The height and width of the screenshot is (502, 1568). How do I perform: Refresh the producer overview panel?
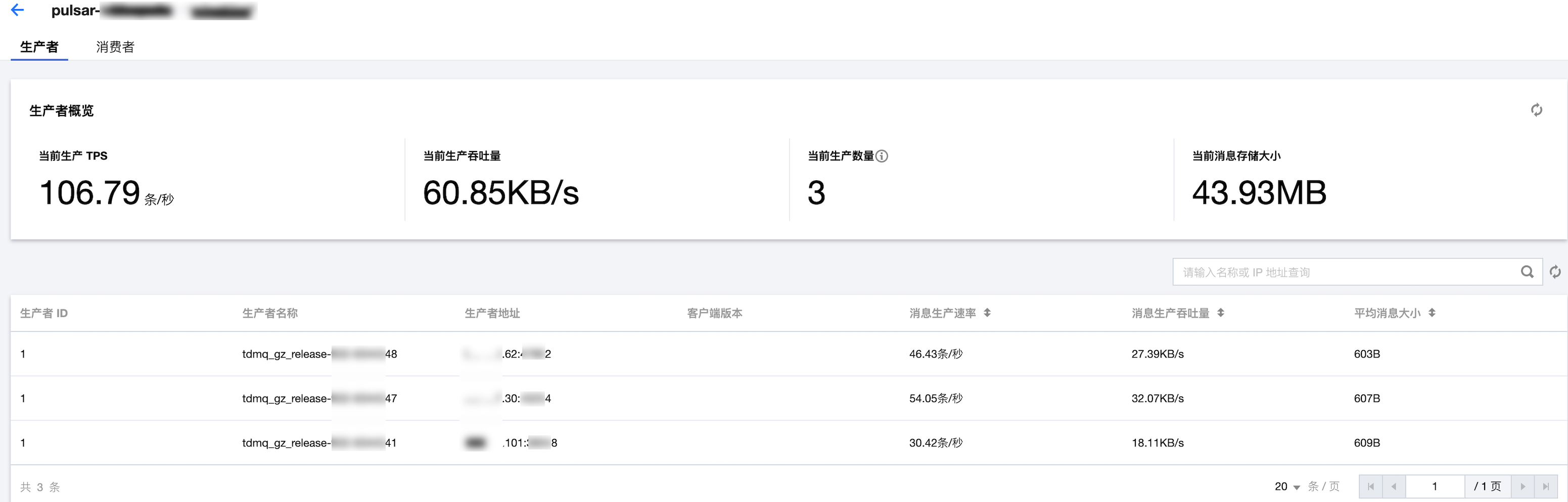[x=1536, y=110]
